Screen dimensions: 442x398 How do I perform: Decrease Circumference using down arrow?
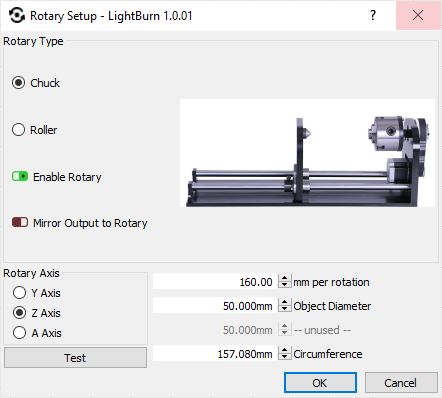284,357
